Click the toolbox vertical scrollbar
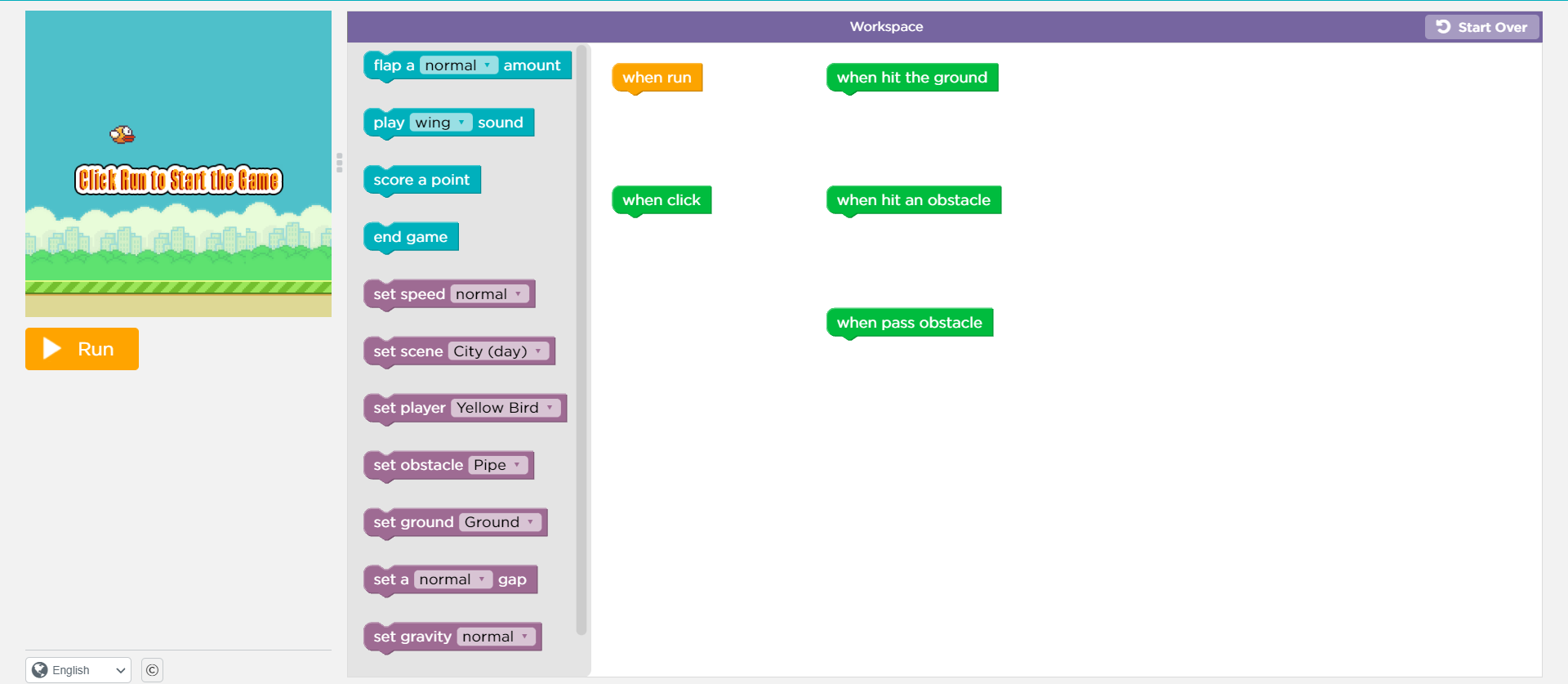Screen dimensions: 1568x684 coord(581,339)
